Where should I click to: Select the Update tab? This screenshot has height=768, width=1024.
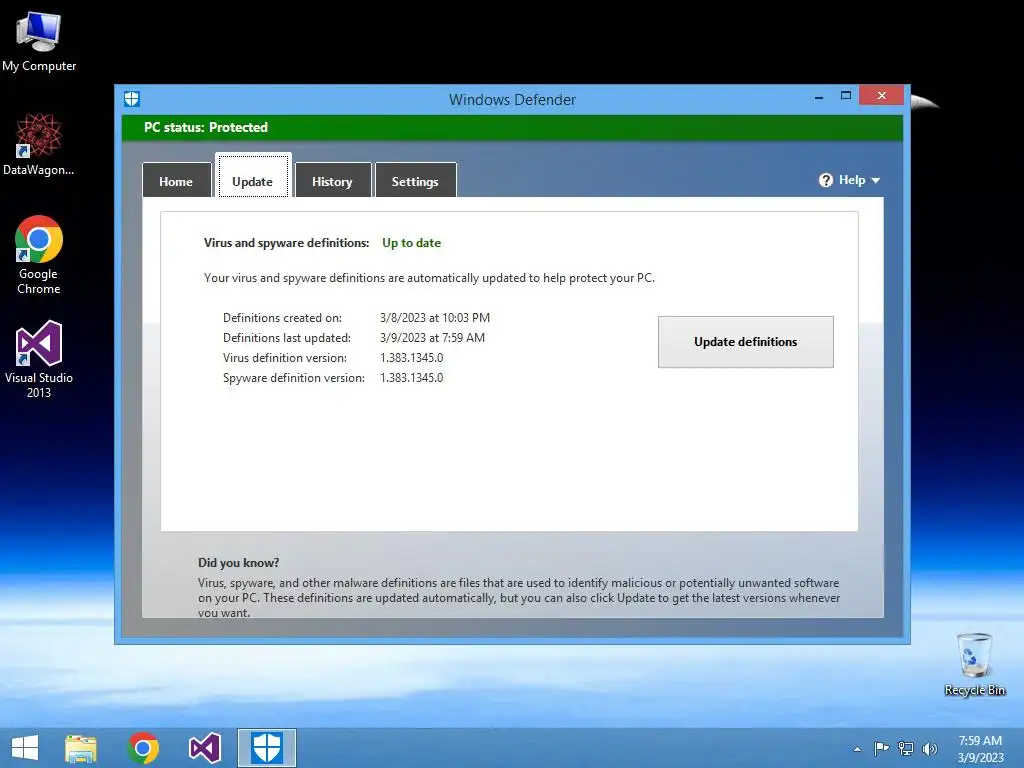(253, 176)
